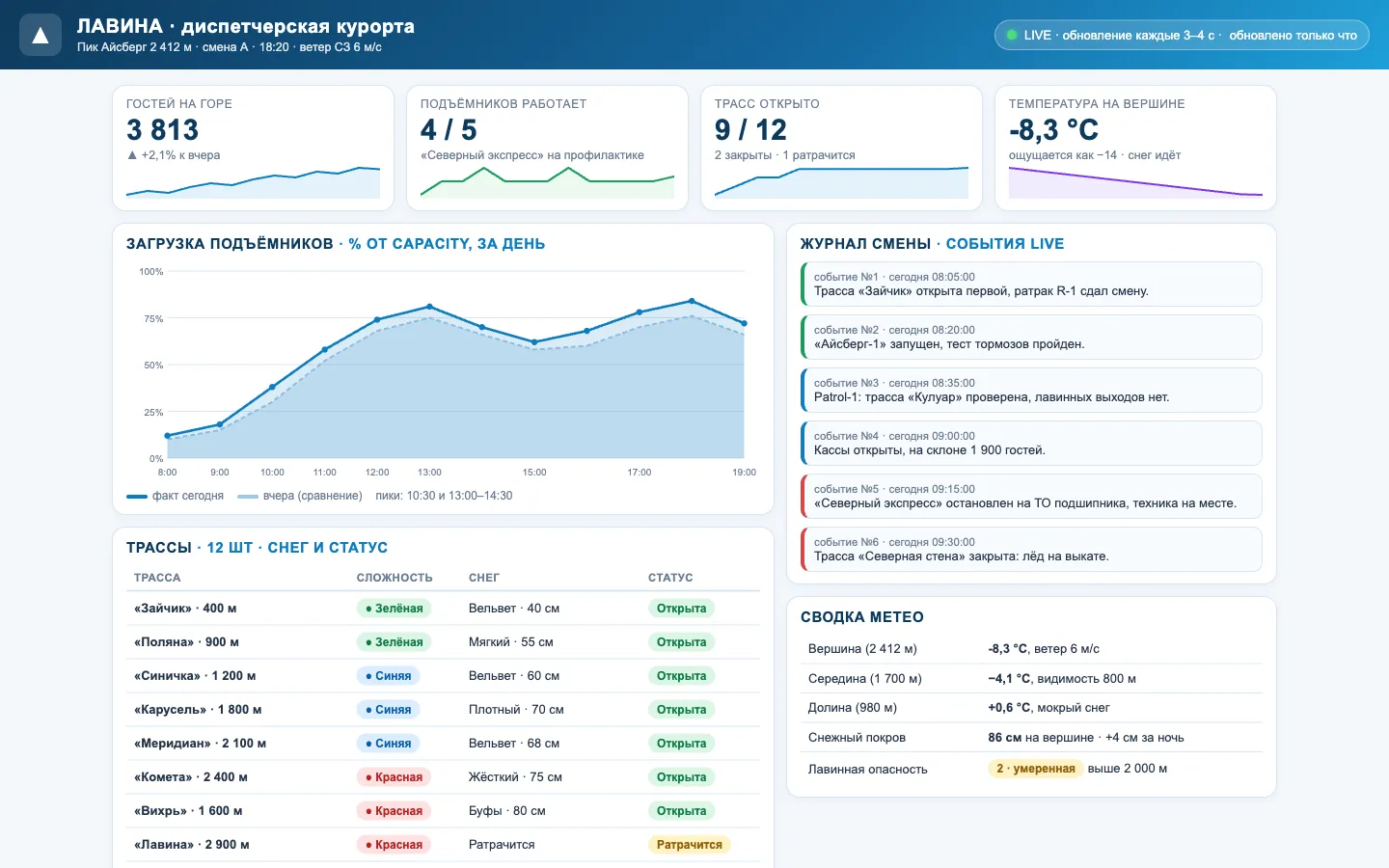1389x868 pixels.
Task: Select the trail name "«Лавина» · 2 900 м"
Action: point(192,845)
